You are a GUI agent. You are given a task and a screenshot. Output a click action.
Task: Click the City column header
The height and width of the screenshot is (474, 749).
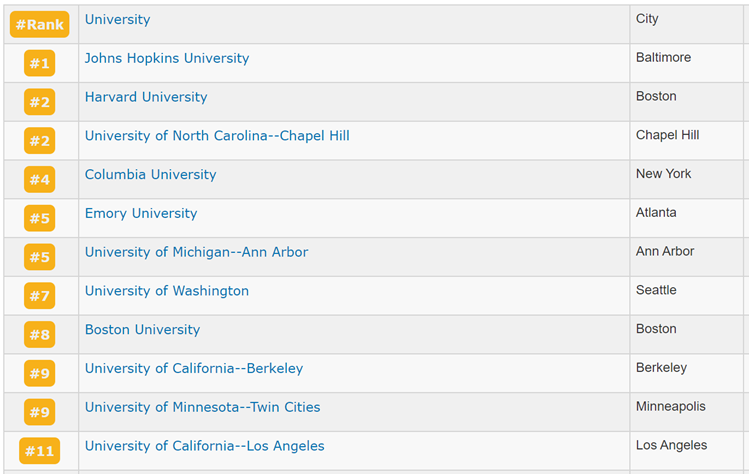click(647, 19)
